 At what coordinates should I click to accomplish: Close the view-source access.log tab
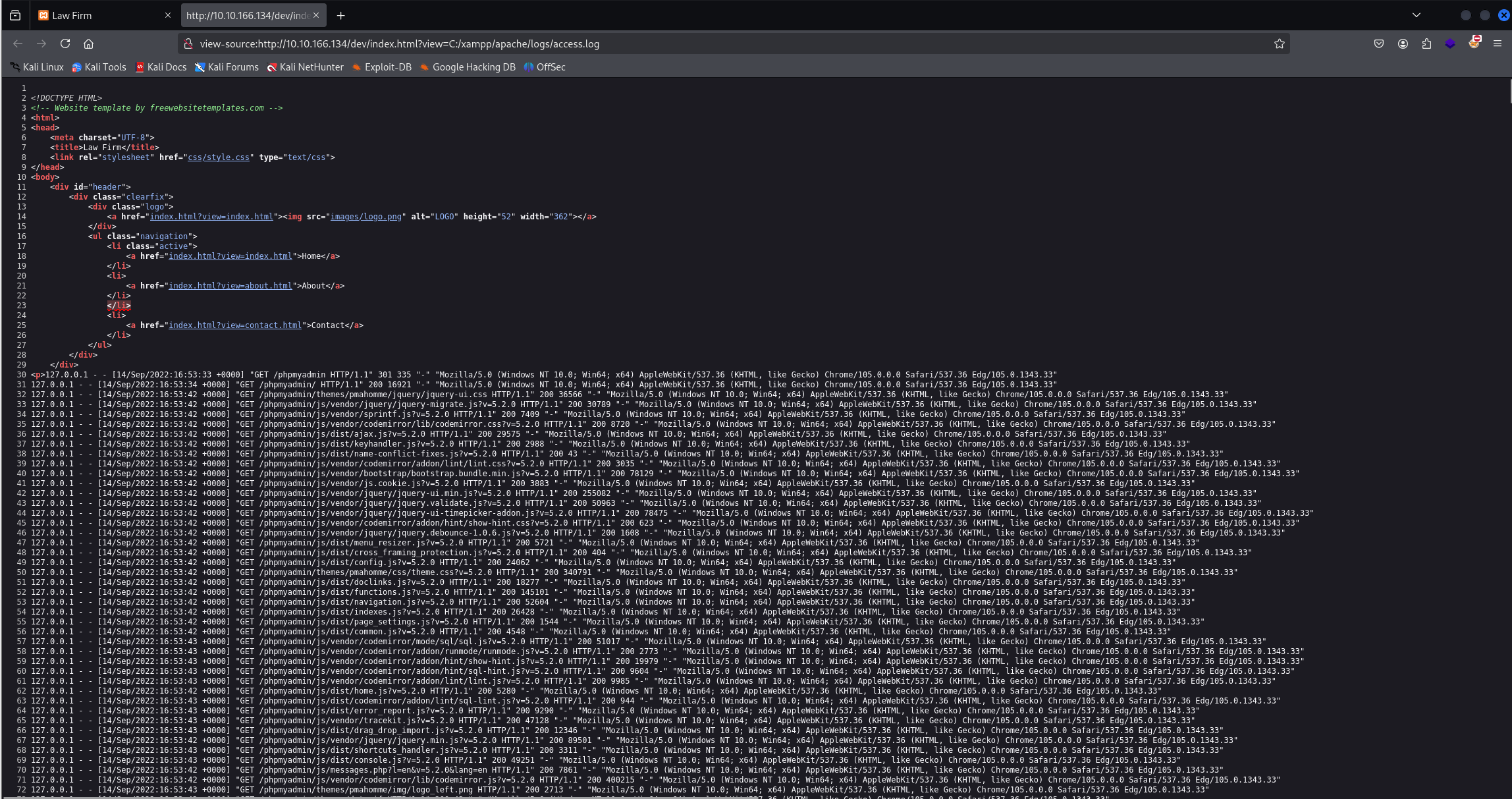click(316, 15)
